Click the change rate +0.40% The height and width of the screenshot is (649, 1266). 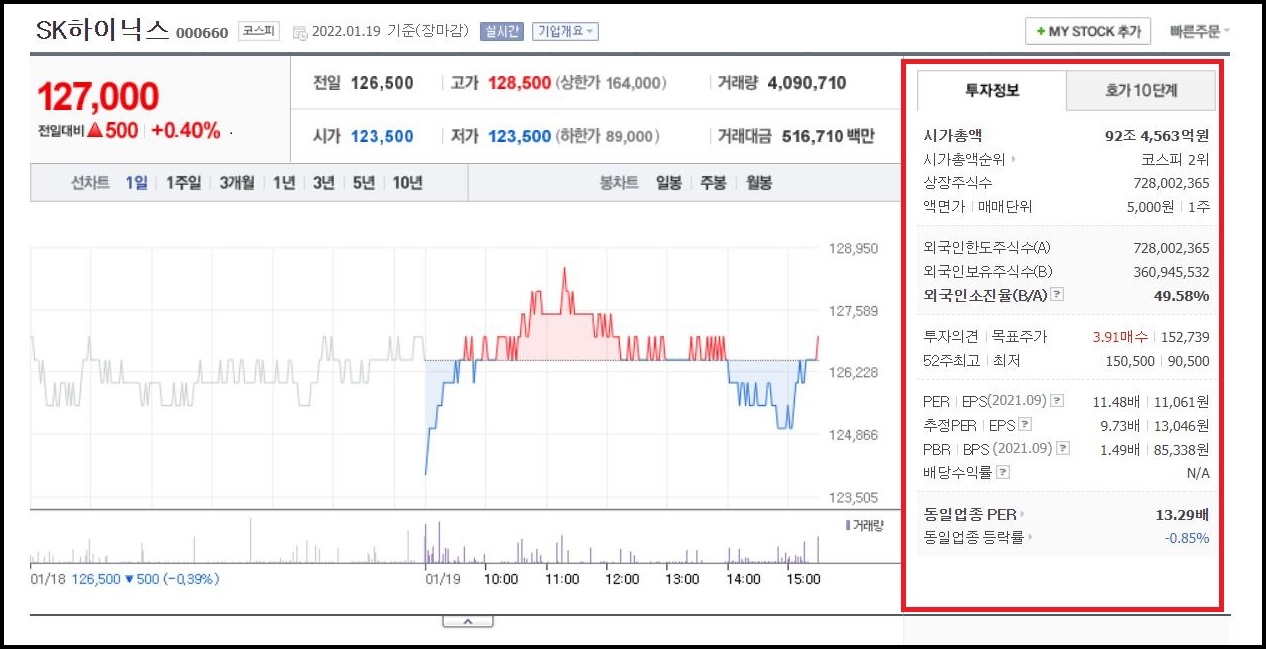(x=186, y=130)
